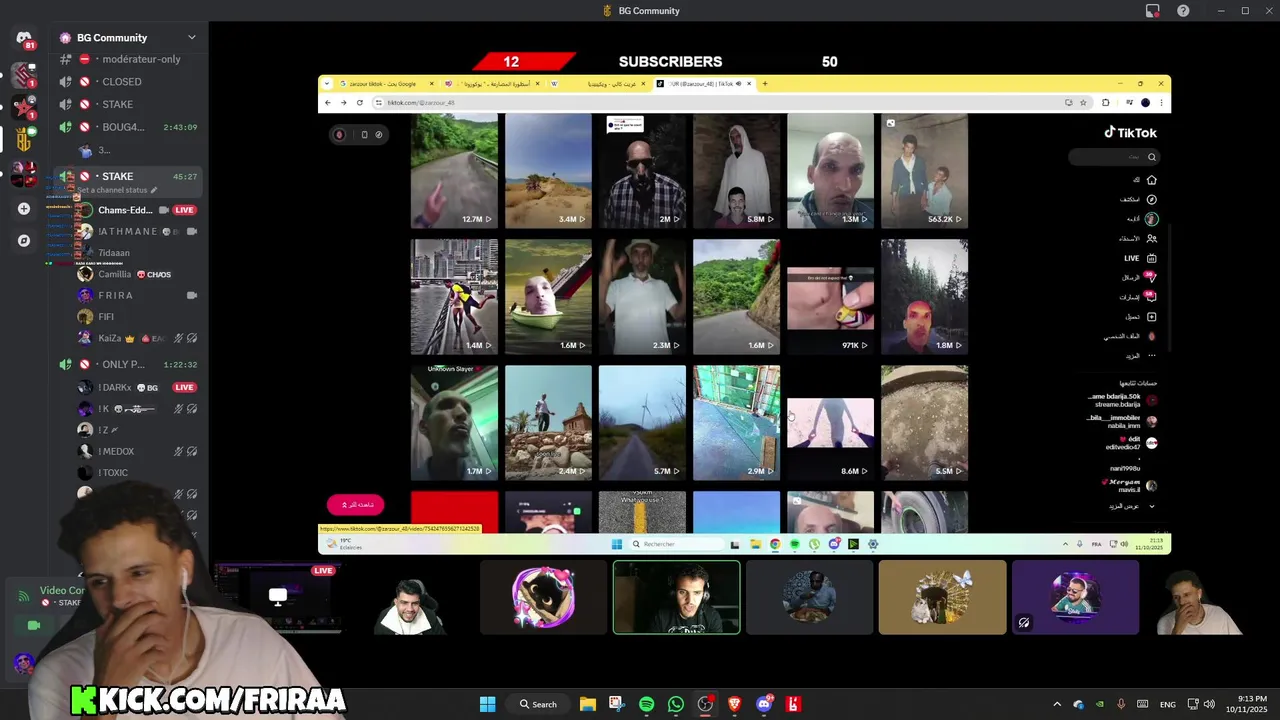Join the BOUG4... voice channel
The height and width of the screenshot is (720, 1280).
point(130,127)
